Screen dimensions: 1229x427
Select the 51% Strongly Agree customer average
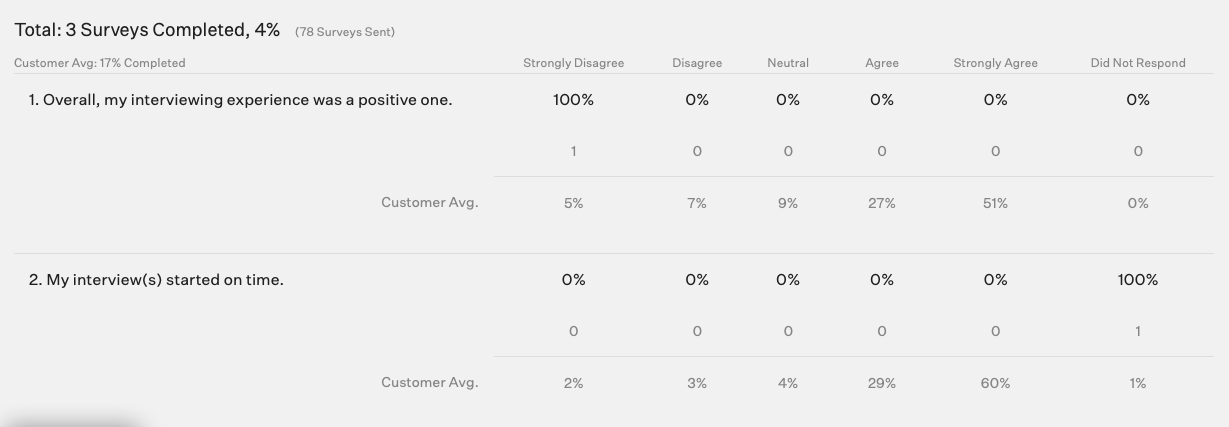click(x=995, y=203)
